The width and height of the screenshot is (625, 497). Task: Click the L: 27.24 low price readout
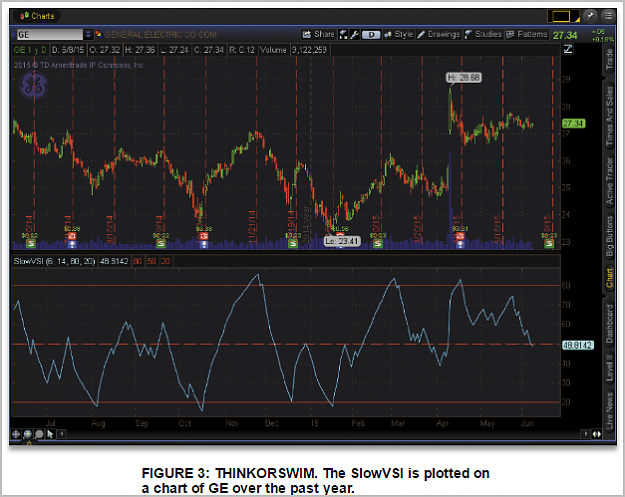[174, 50]
